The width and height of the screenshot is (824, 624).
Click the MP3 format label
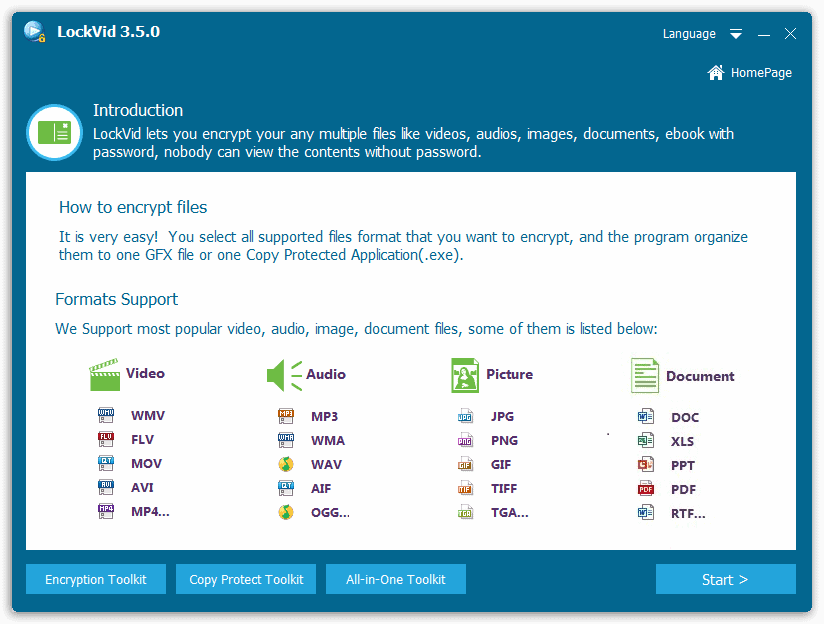tap(324, 417)
